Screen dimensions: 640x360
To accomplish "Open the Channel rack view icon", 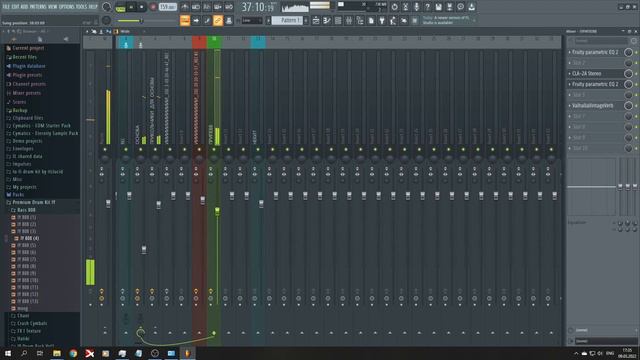I will (338, 20).
